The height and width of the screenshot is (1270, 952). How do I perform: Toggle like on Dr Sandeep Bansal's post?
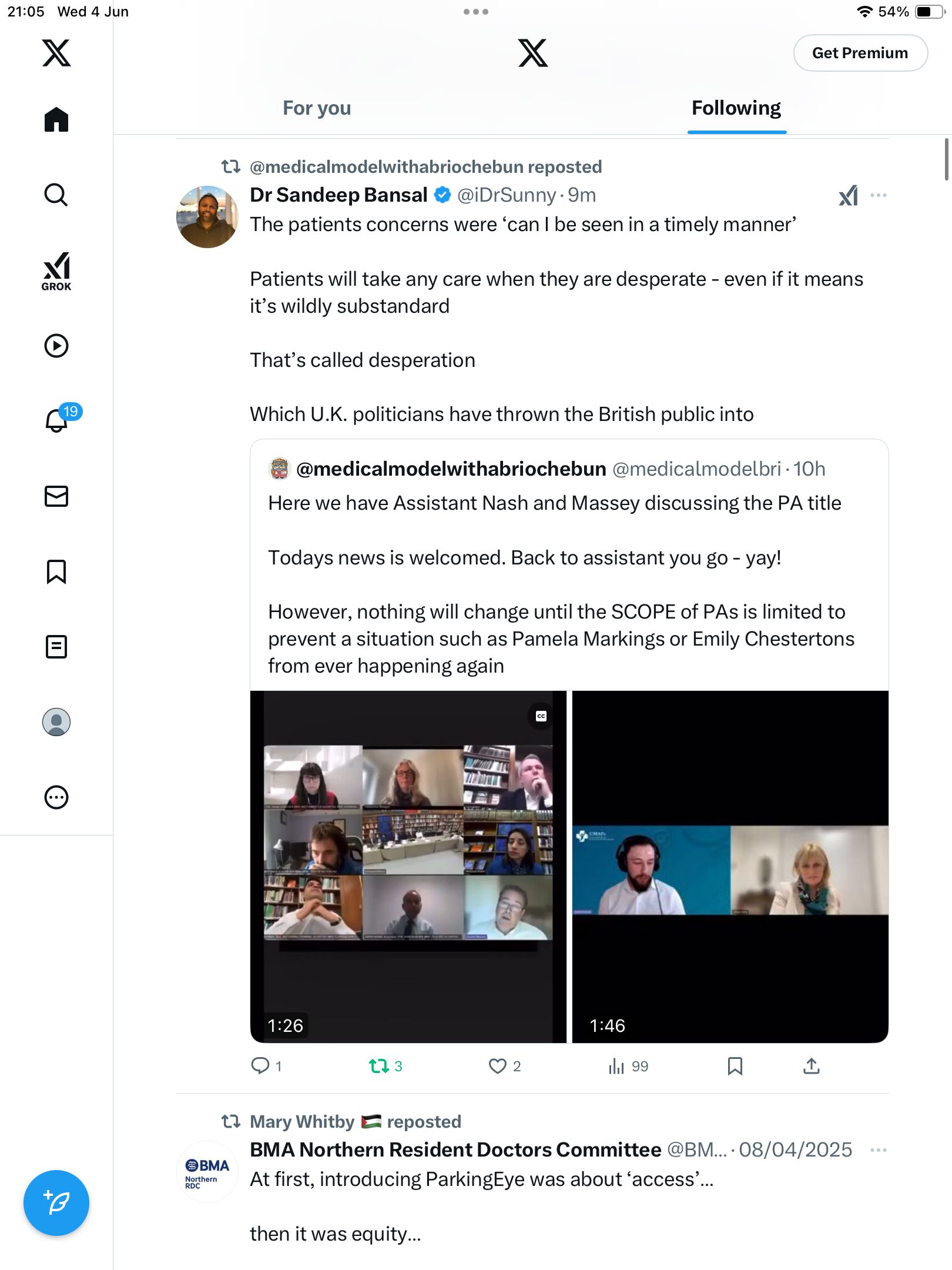pos(504,1066)
